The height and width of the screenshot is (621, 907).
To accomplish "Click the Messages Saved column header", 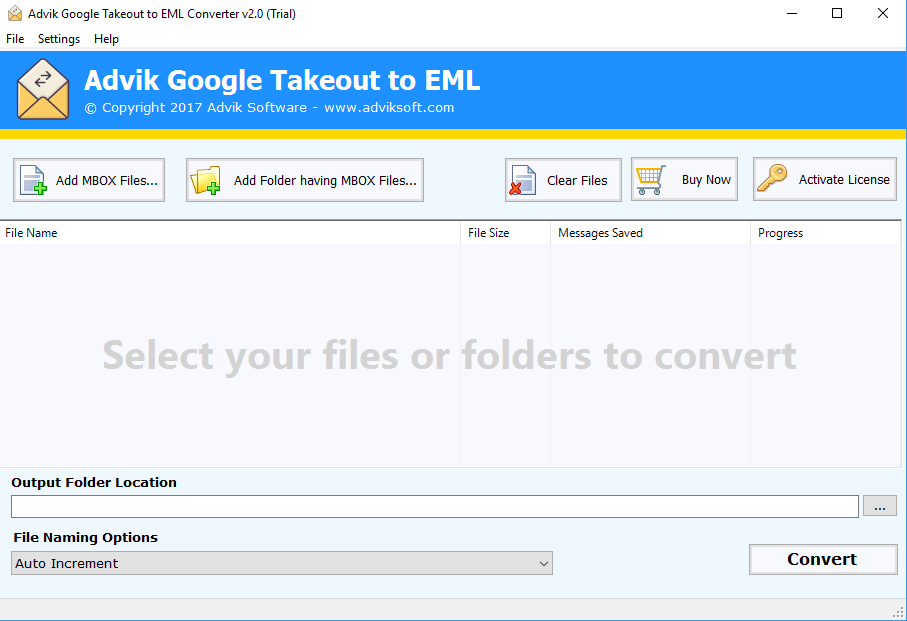I will pos(650,233).
